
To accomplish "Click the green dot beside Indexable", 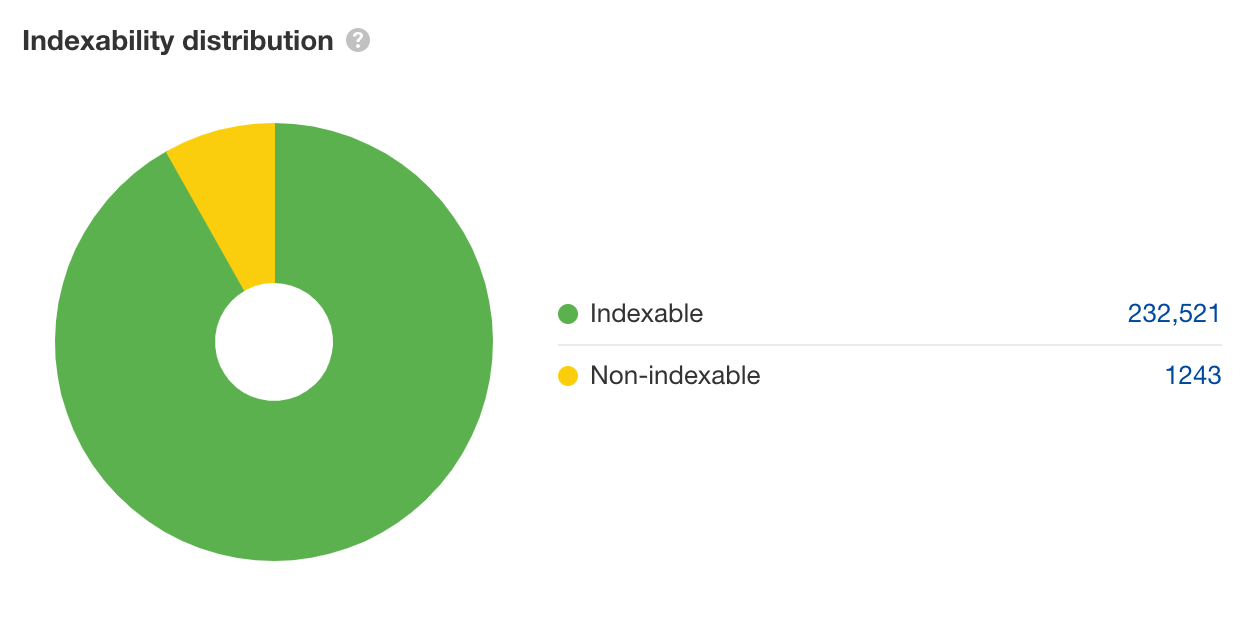I will [568, 314].
